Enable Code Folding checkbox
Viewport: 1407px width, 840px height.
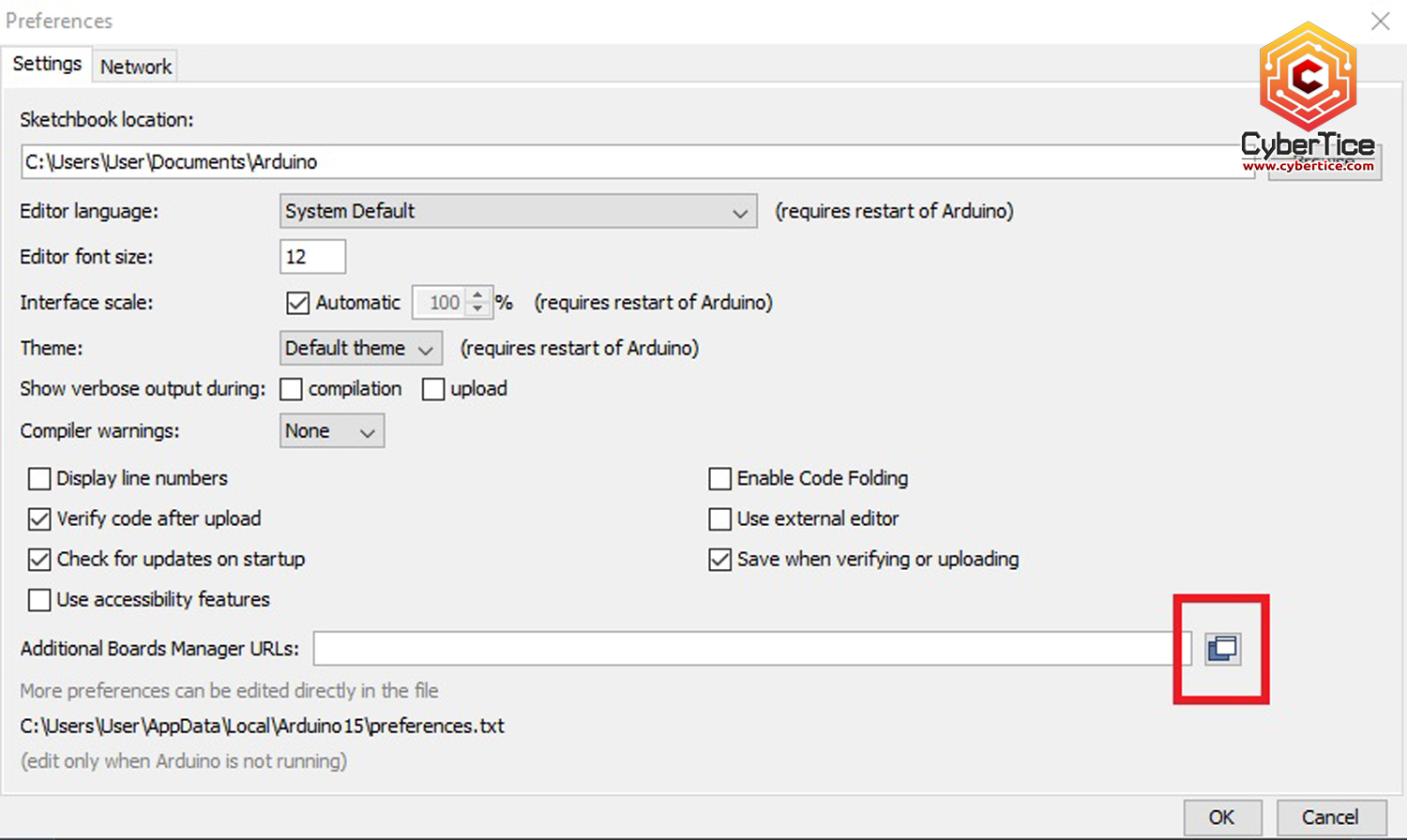tap(719, 479)
